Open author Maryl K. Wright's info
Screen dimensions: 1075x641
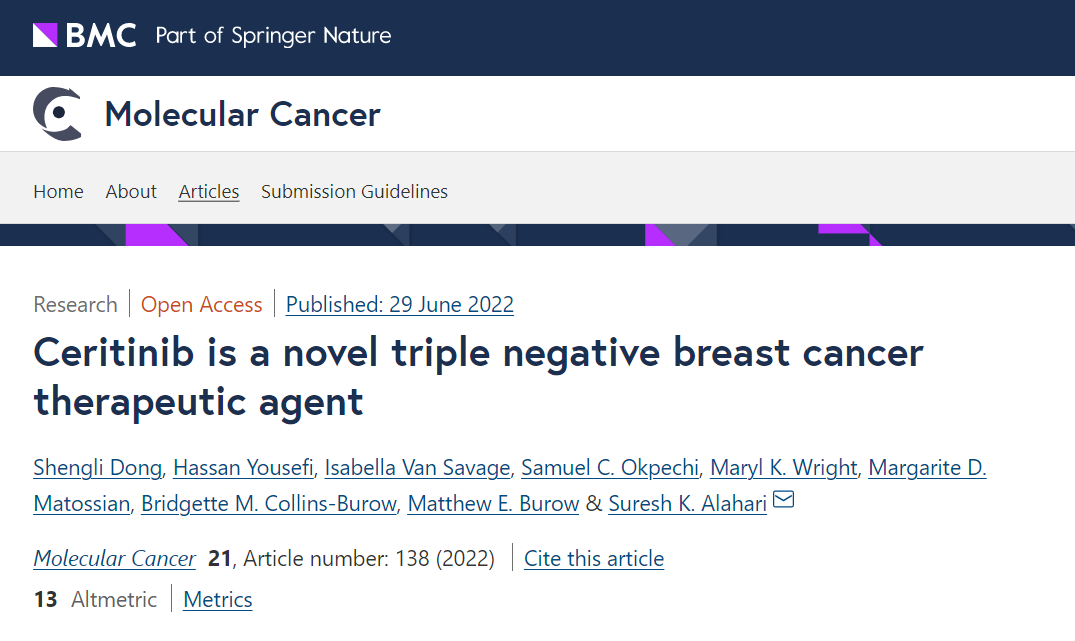point(783,467)
